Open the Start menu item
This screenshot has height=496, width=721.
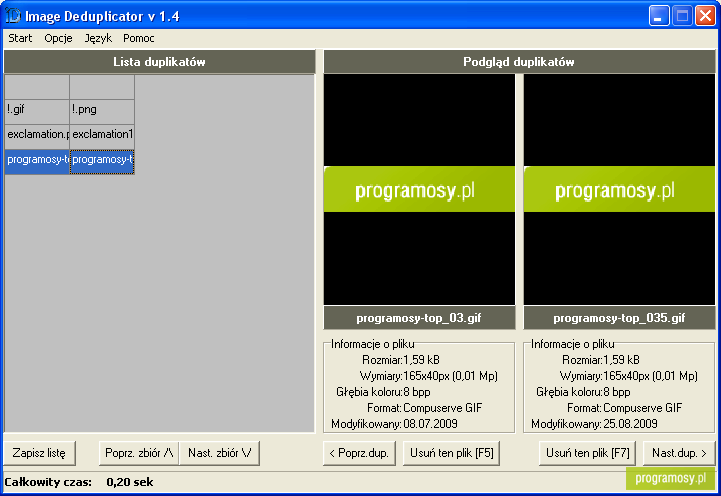point(20,38)
